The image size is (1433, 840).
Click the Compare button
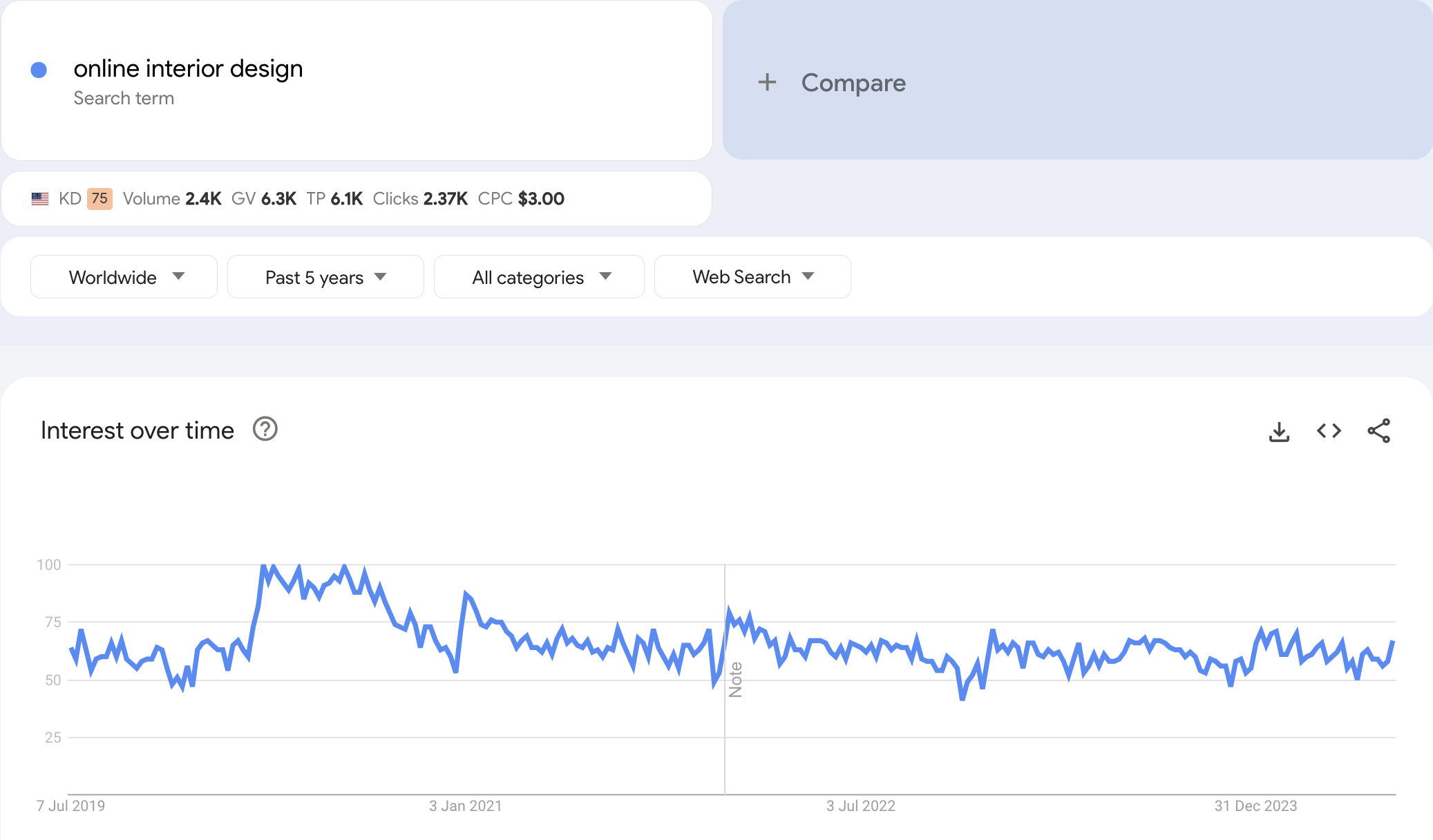pos(853,83)
